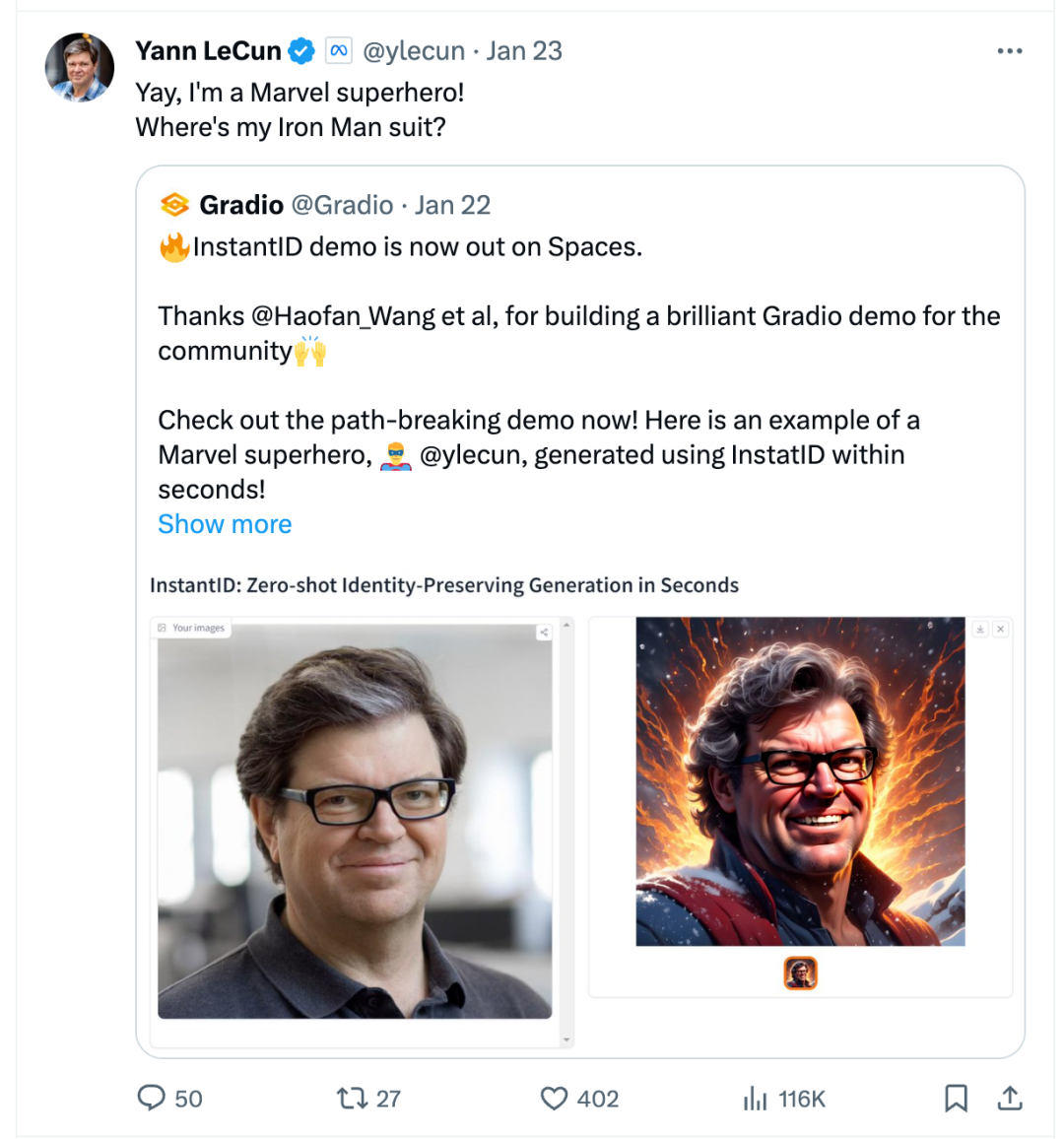Click the blue verified badge
This screenshot has width=1064, height=1139.
301,51
